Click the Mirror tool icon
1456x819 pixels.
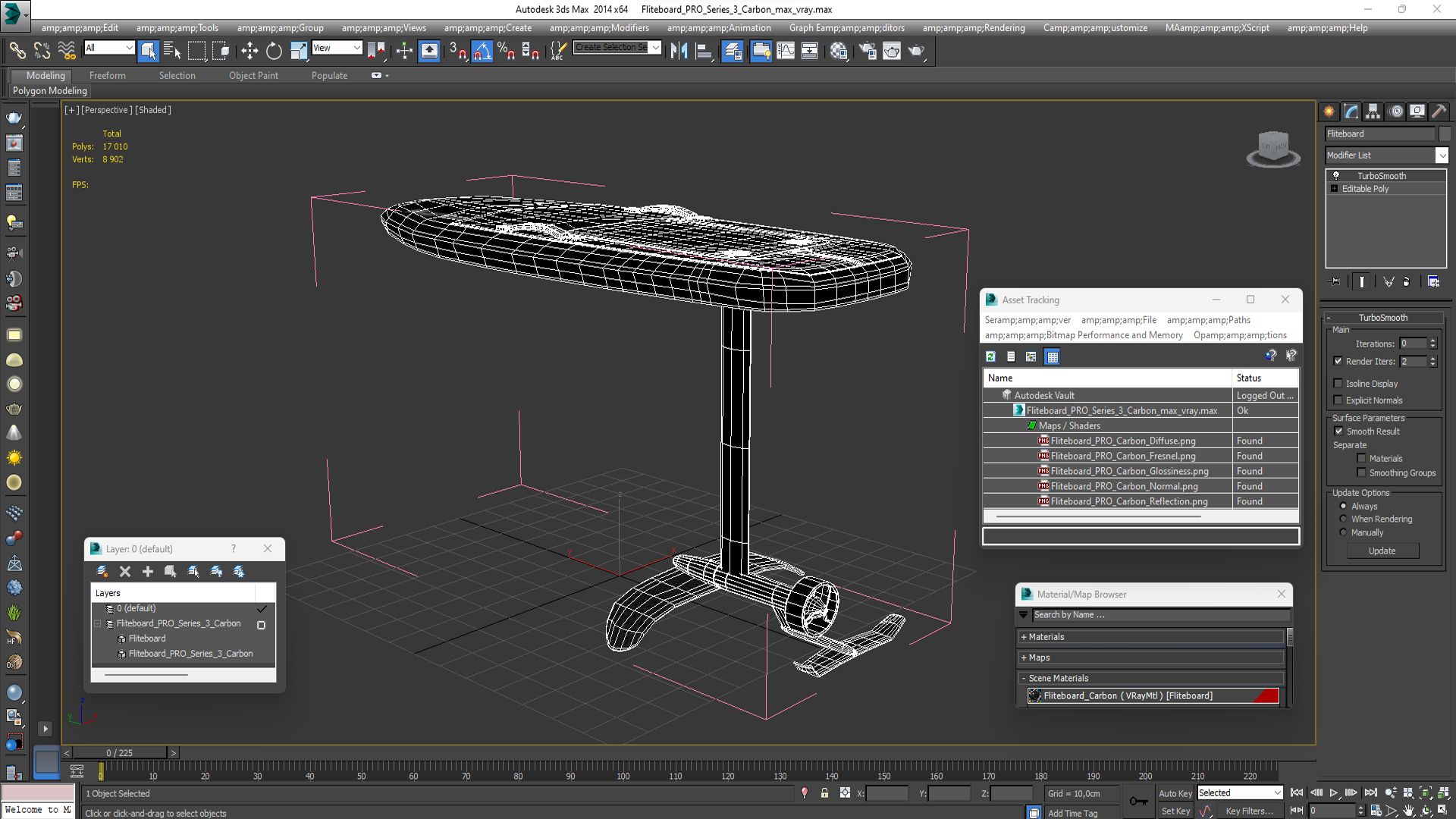tap(679, 51)
